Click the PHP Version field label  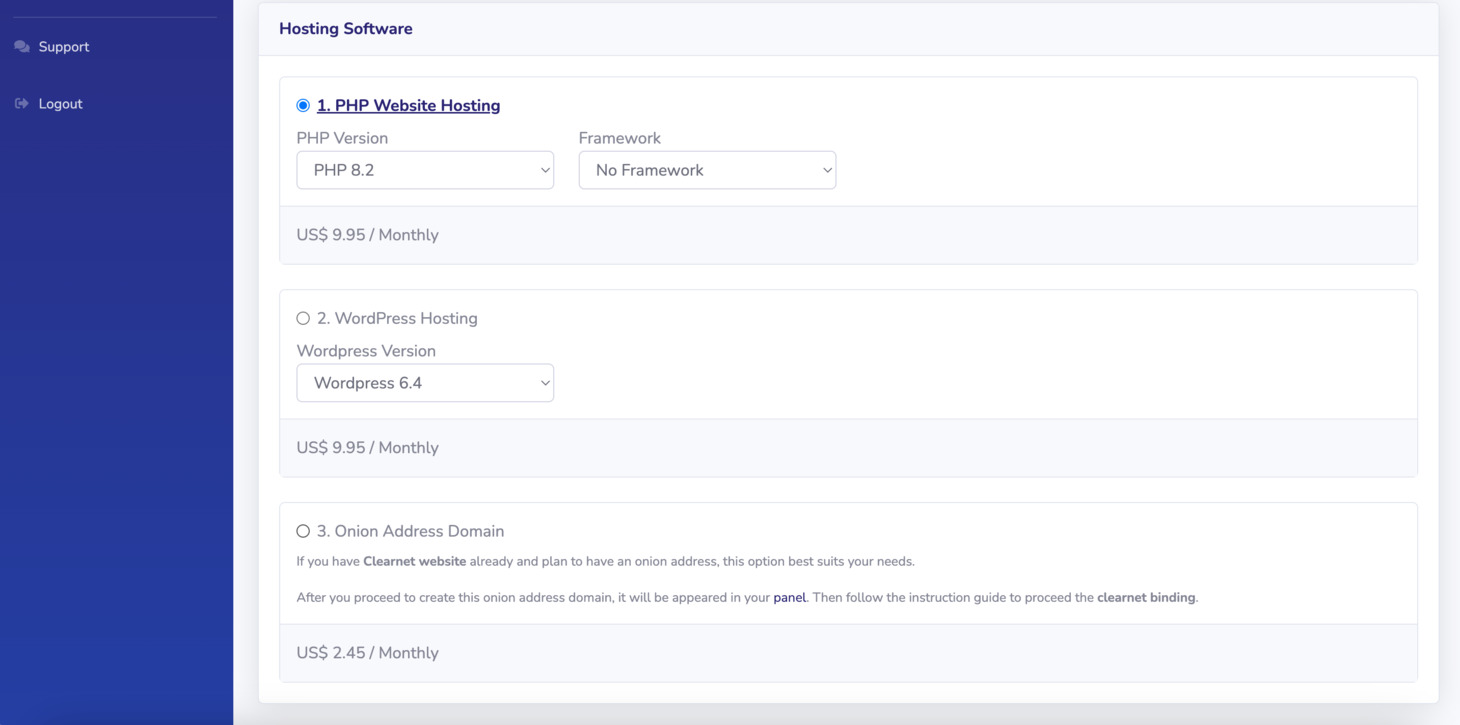[342, 138]
